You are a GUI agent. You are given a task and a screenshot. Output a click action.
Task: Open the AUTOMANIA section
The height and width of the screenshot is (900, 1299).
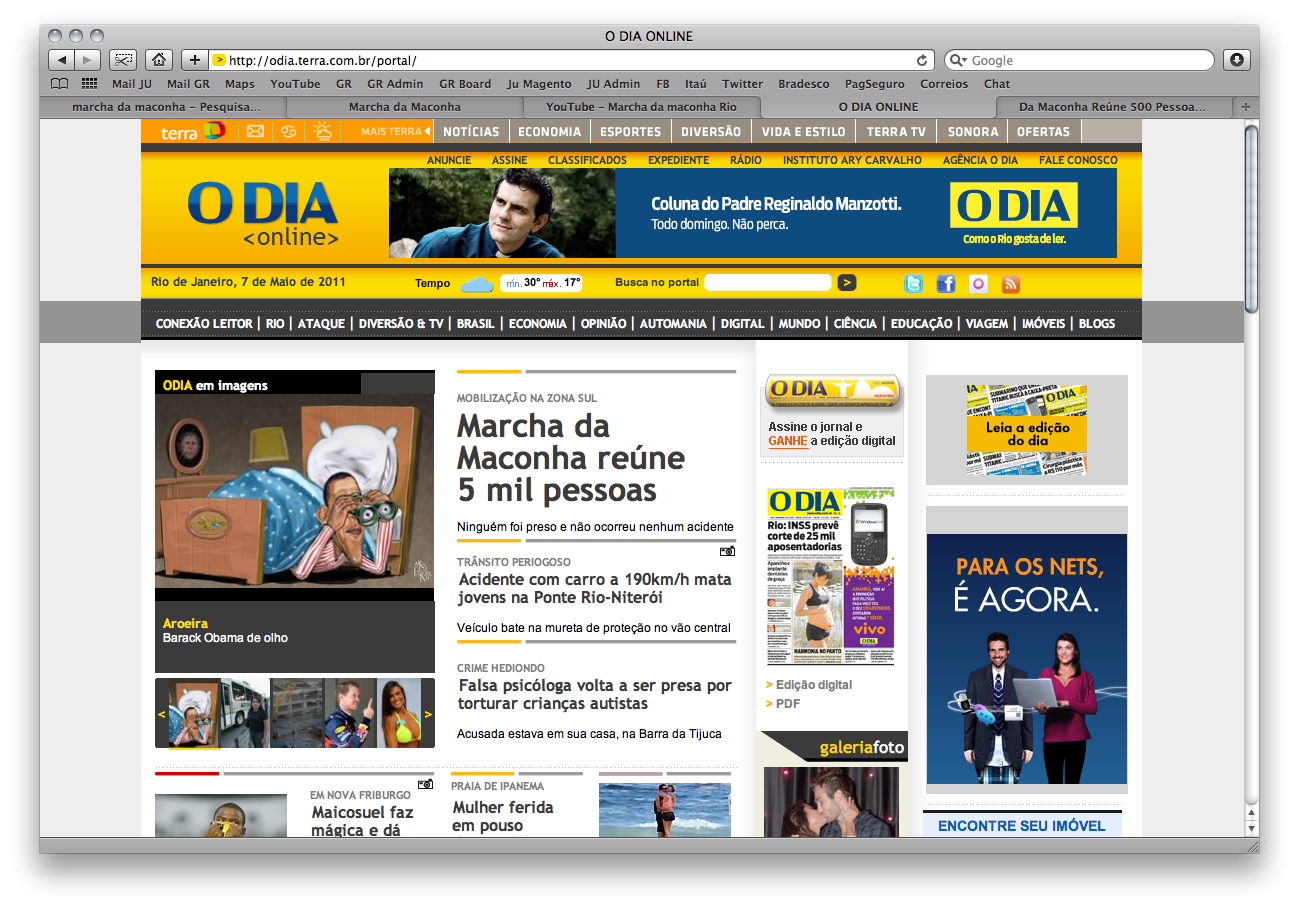tap(672, 323)
